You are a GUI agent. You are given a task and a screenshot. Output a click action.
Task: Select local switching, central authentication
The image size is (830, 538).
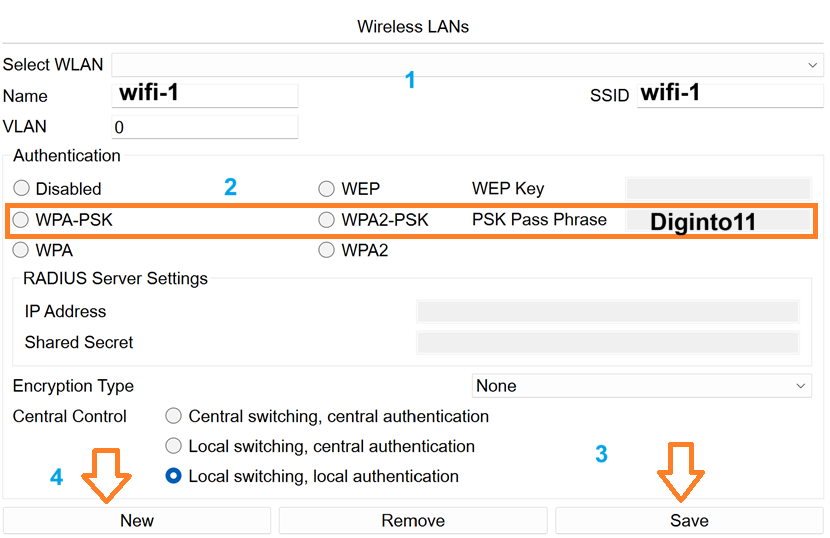pos(174,446)
